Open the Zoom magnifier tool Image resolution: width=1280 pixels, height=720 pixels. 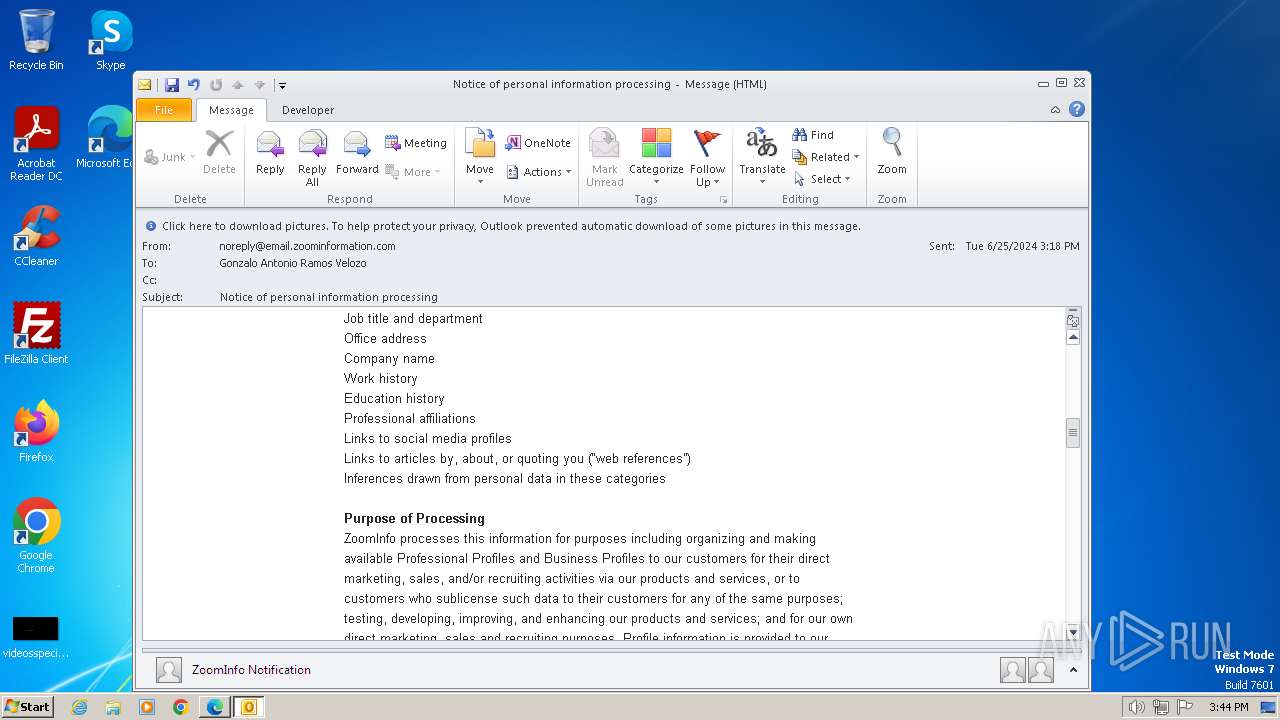pos(892,154)
